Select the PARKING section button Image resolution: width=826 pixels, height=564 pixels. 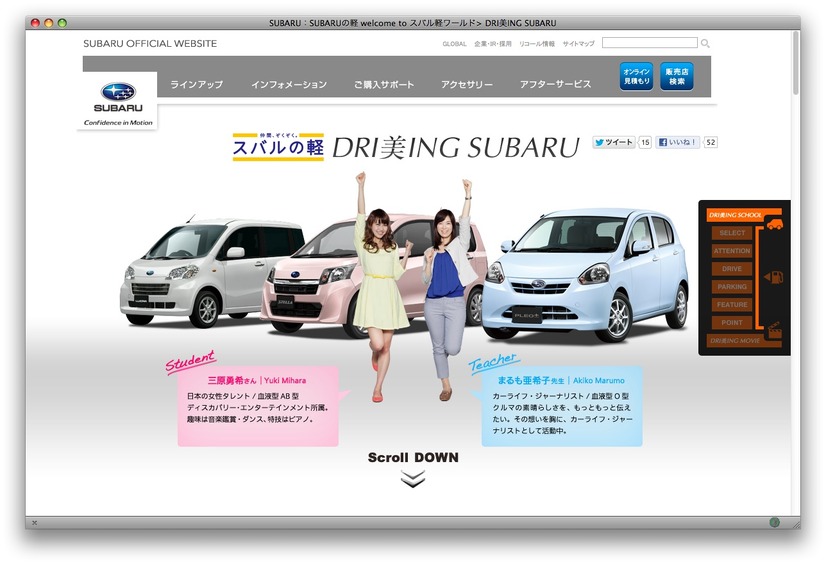coord(732,286)
